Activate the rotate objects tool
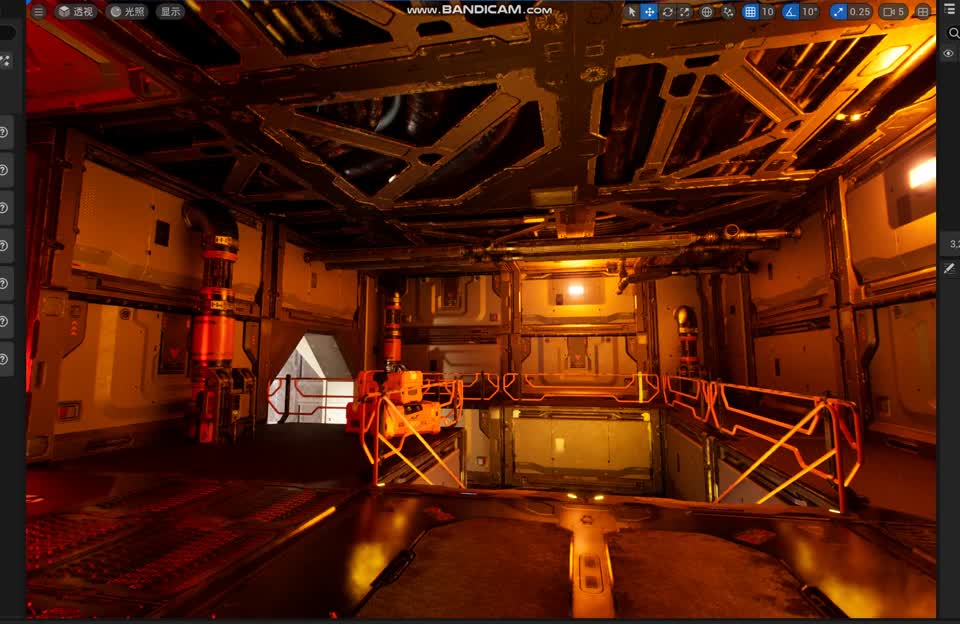 (x=667, y=12)
